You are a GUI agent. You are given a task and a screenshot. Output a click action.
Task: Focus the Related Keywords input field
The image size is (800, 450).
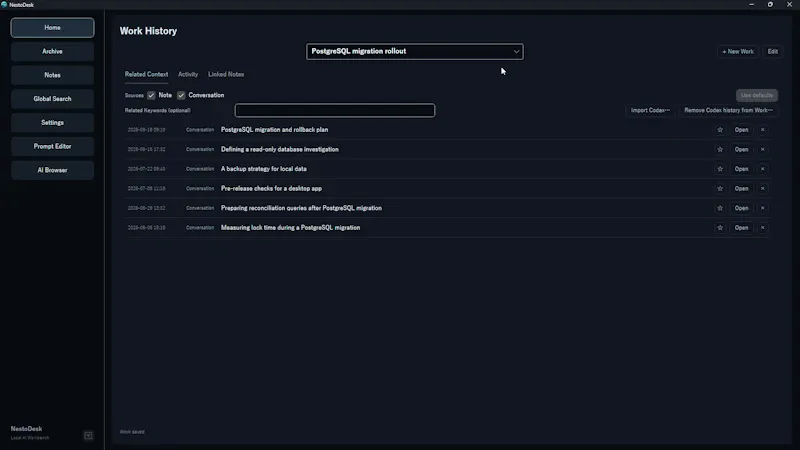[335, 110]
